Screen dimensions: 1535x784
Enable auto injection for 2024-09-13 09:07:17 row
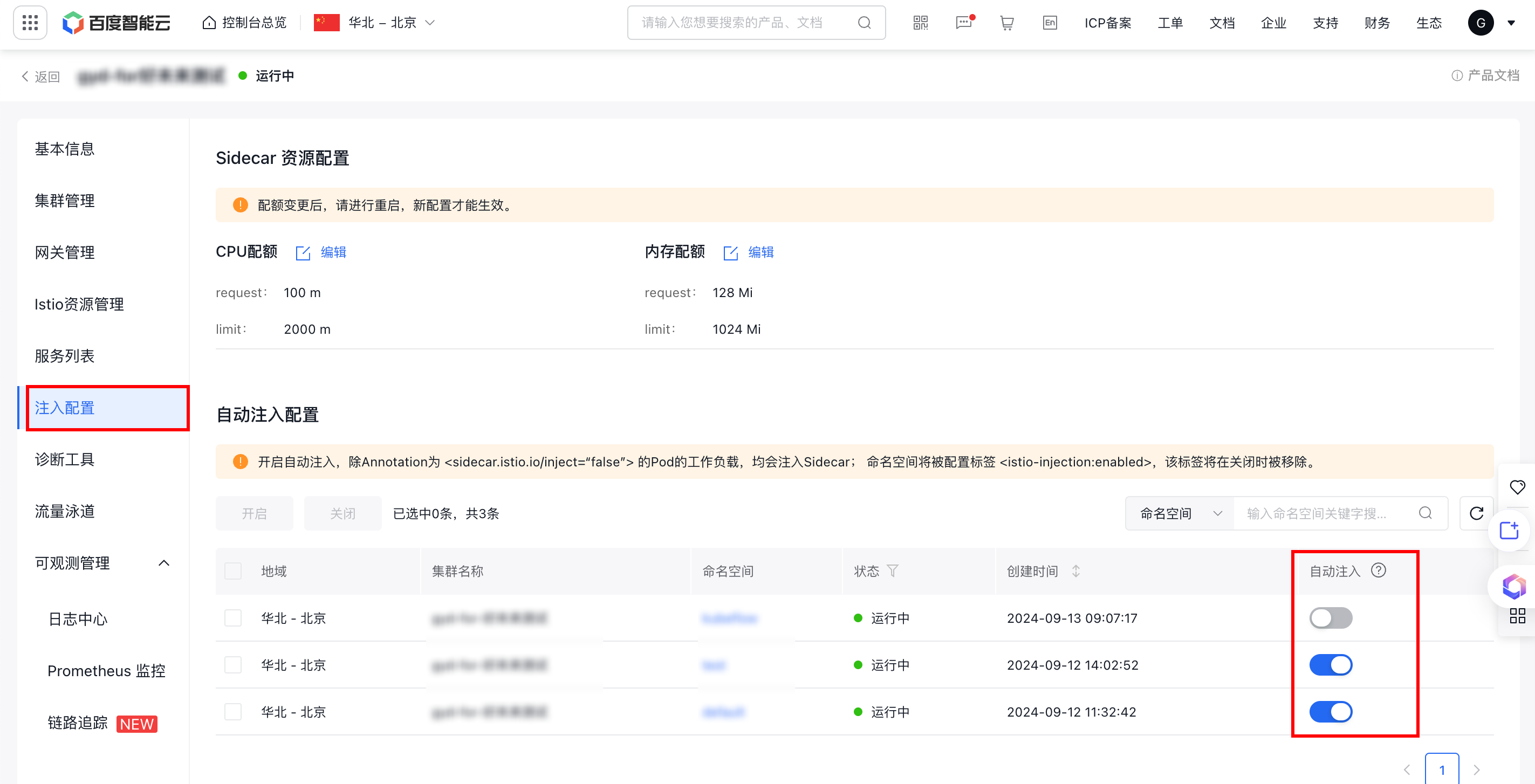point(1331,618)
